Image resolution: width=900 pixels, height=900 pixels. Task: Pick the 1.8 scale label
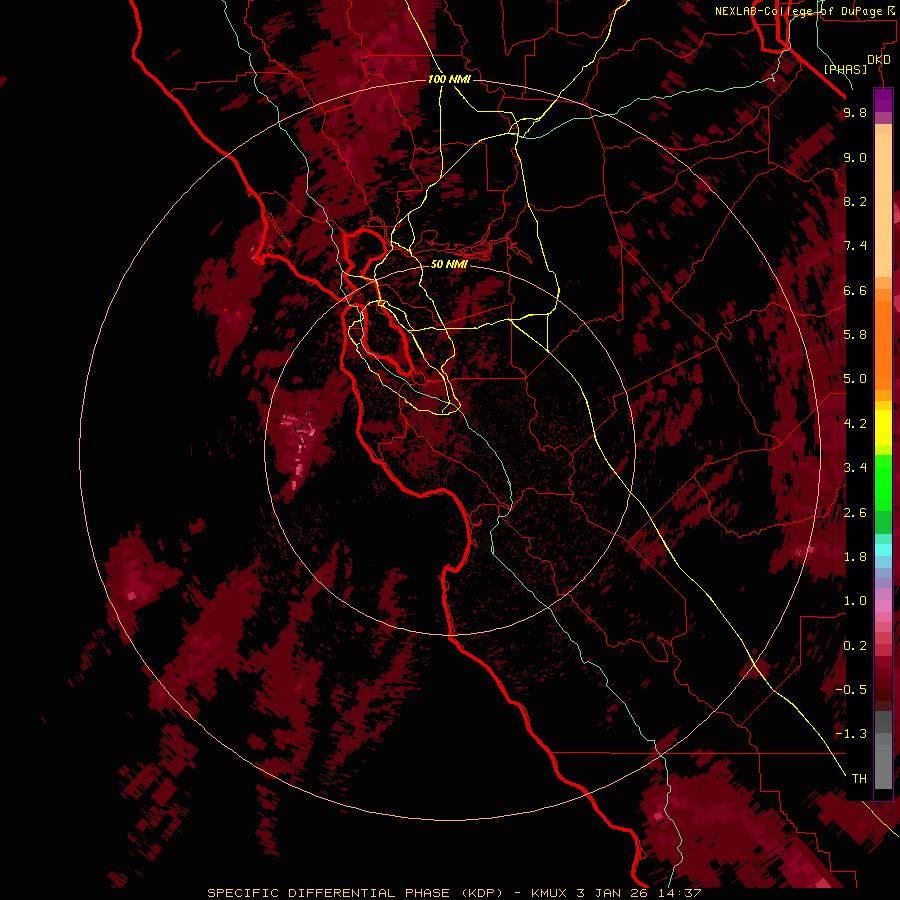pyautogui.click(x=855, y=557)
